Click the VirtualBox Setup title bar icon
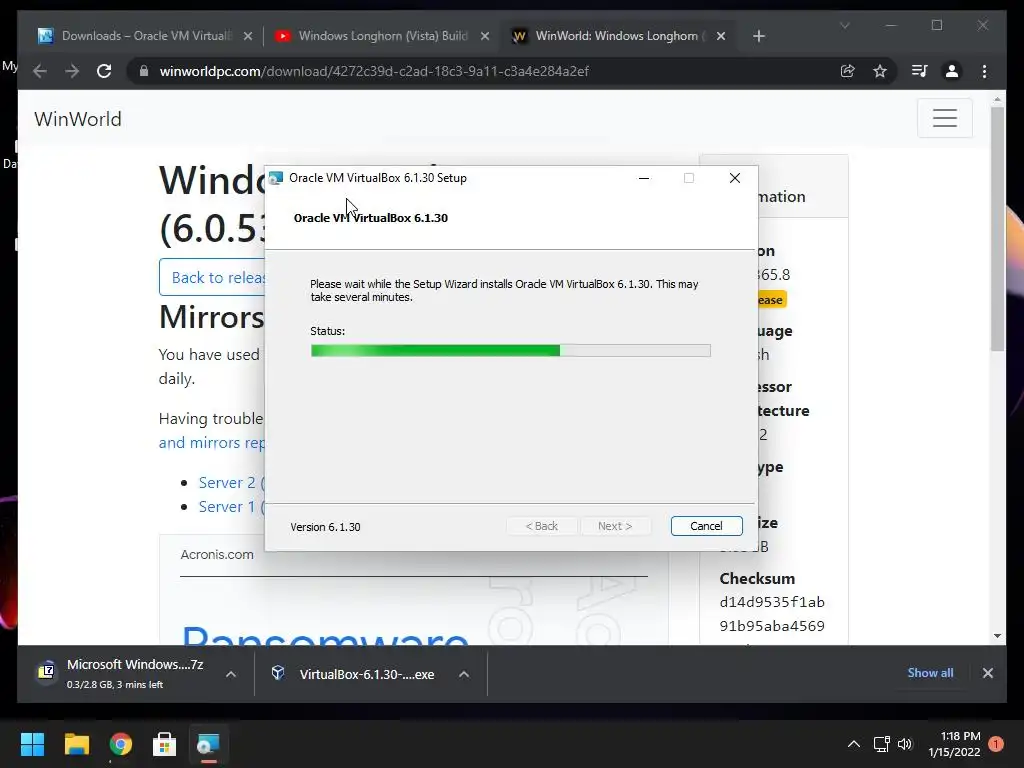The image size is (1024, 768). 276,178
